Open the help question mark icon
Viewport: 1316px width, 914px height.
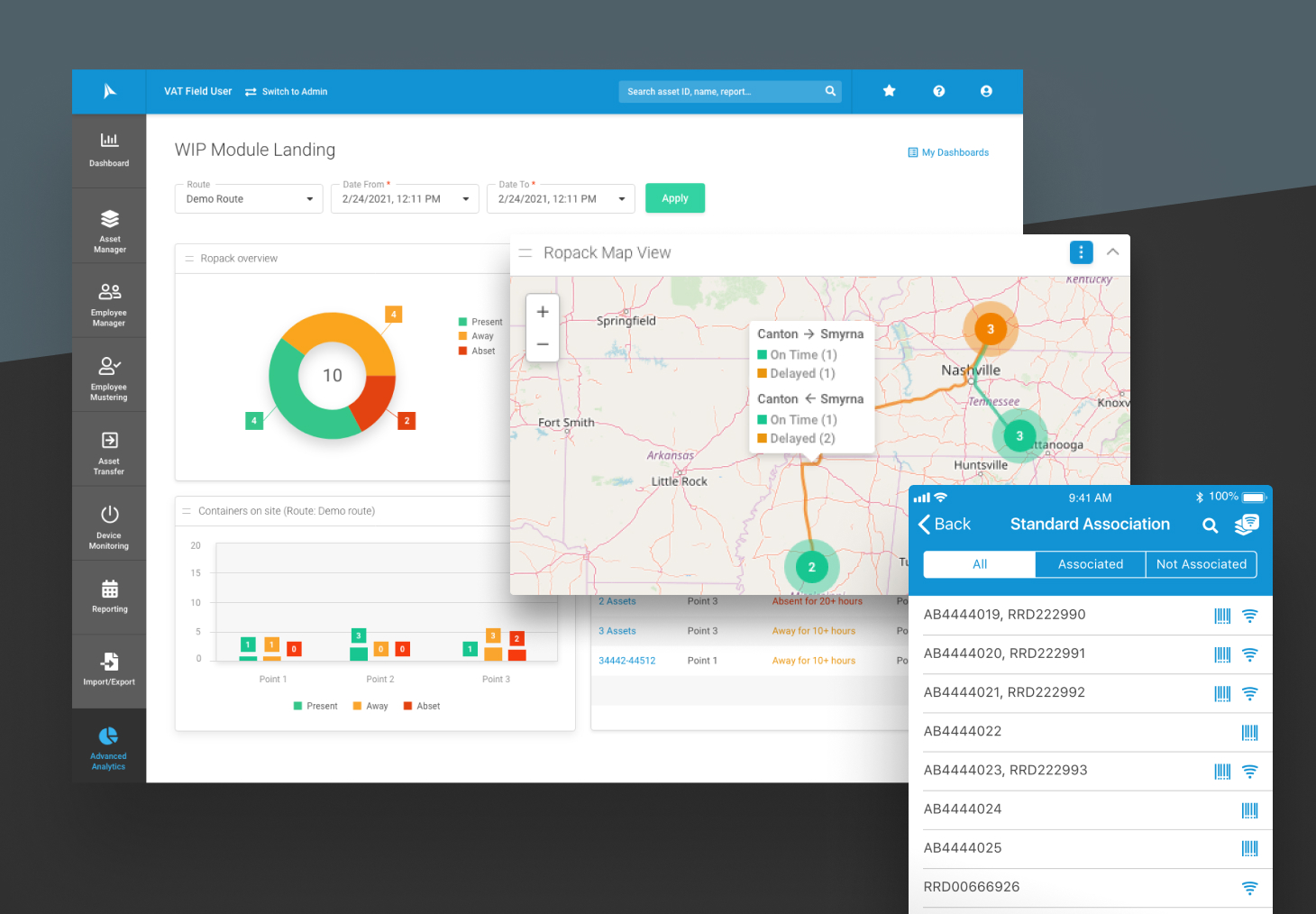pos(938,91)
